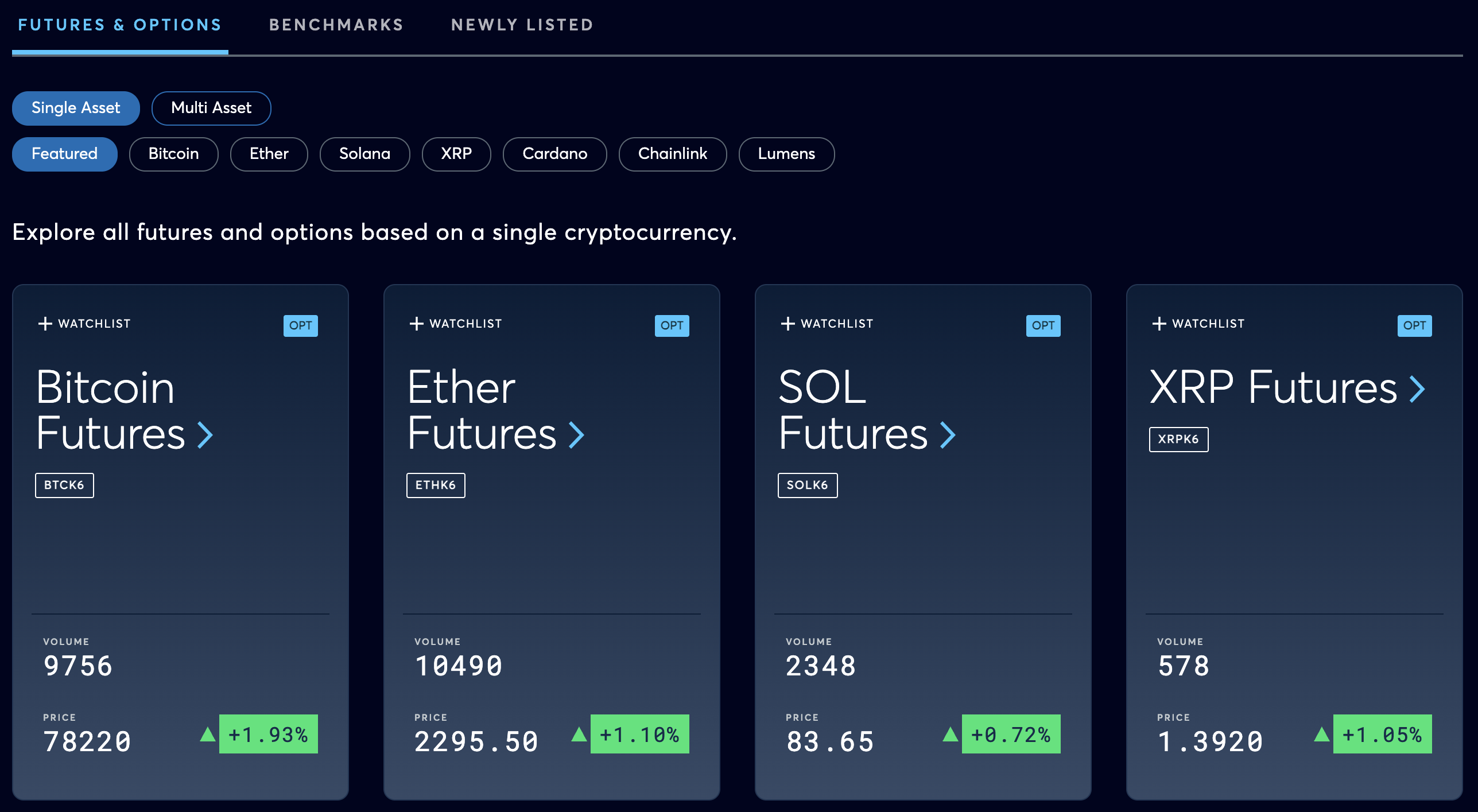Screen dimensions: 1478x812
Task: Click the BTCK6 contract symbol tag
Action: coord(64,485)
